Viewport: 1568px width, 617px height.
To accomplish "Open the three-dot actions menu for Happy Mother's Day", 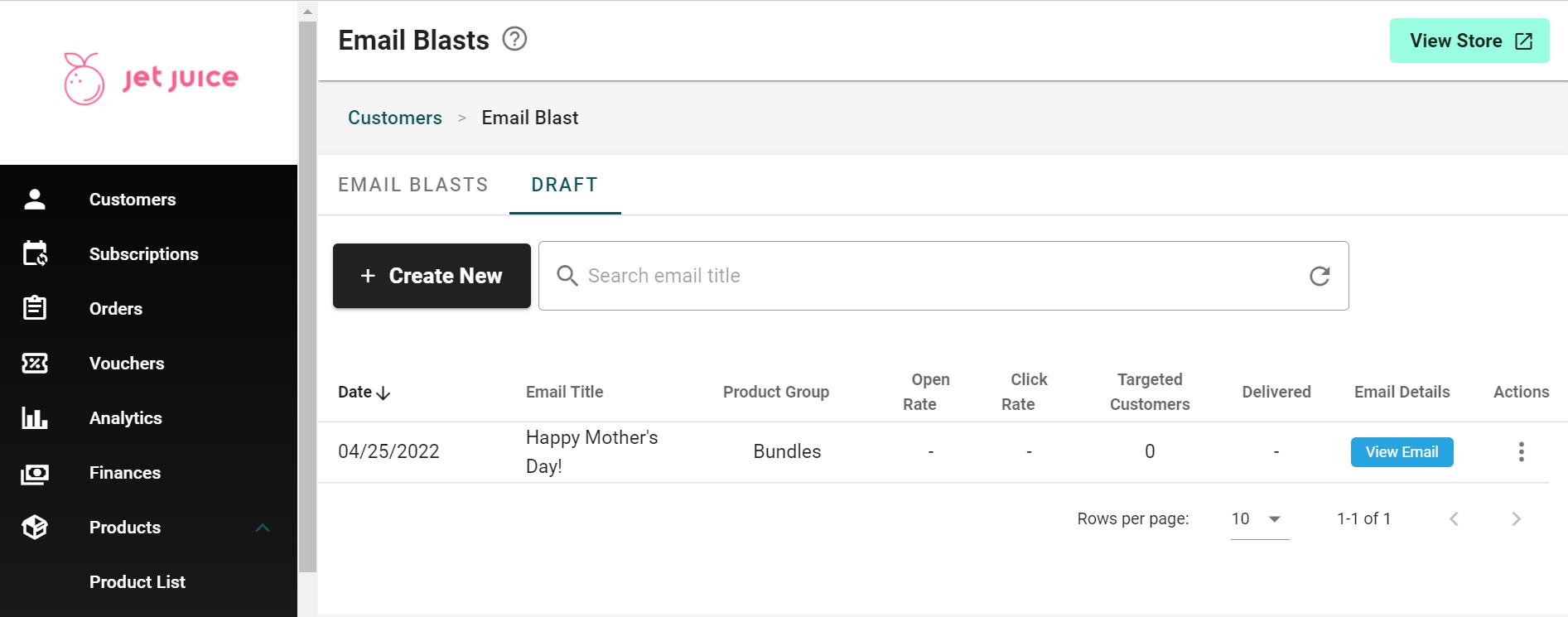I will (x=1521, y=451).
